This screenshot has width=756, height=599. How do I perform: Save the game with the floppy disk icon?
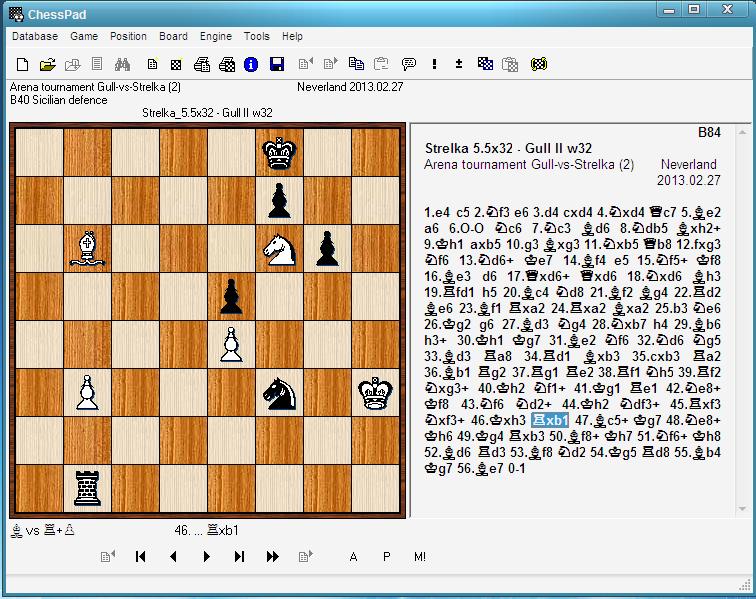coord(277,65)
